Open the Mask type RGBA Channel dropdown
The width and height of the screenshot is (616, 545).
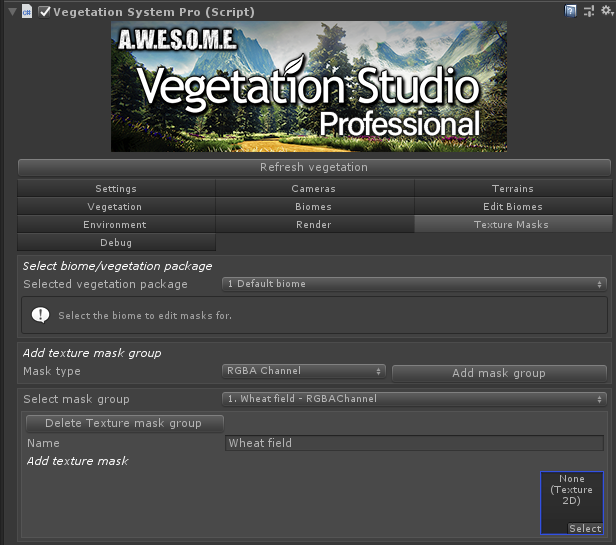304,371
